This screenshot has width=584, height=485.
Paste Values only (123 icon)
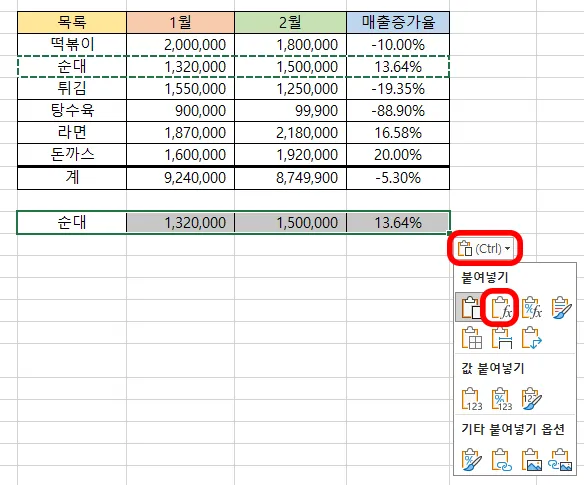(472, 399)
